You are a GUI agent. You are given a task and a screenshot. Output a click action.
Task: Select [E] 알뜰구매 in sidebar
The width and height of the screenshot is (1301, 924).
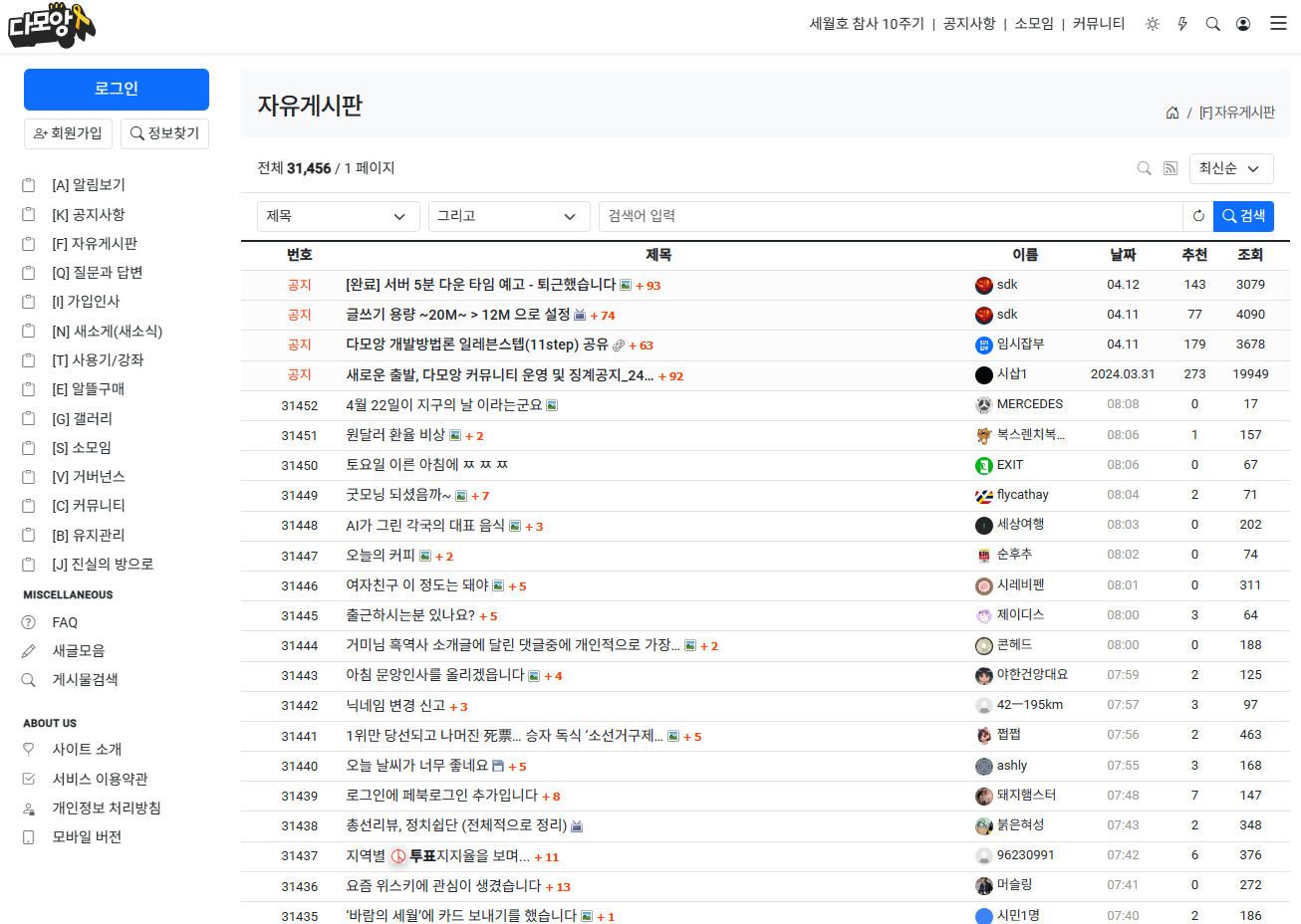(x=88, y=389)
